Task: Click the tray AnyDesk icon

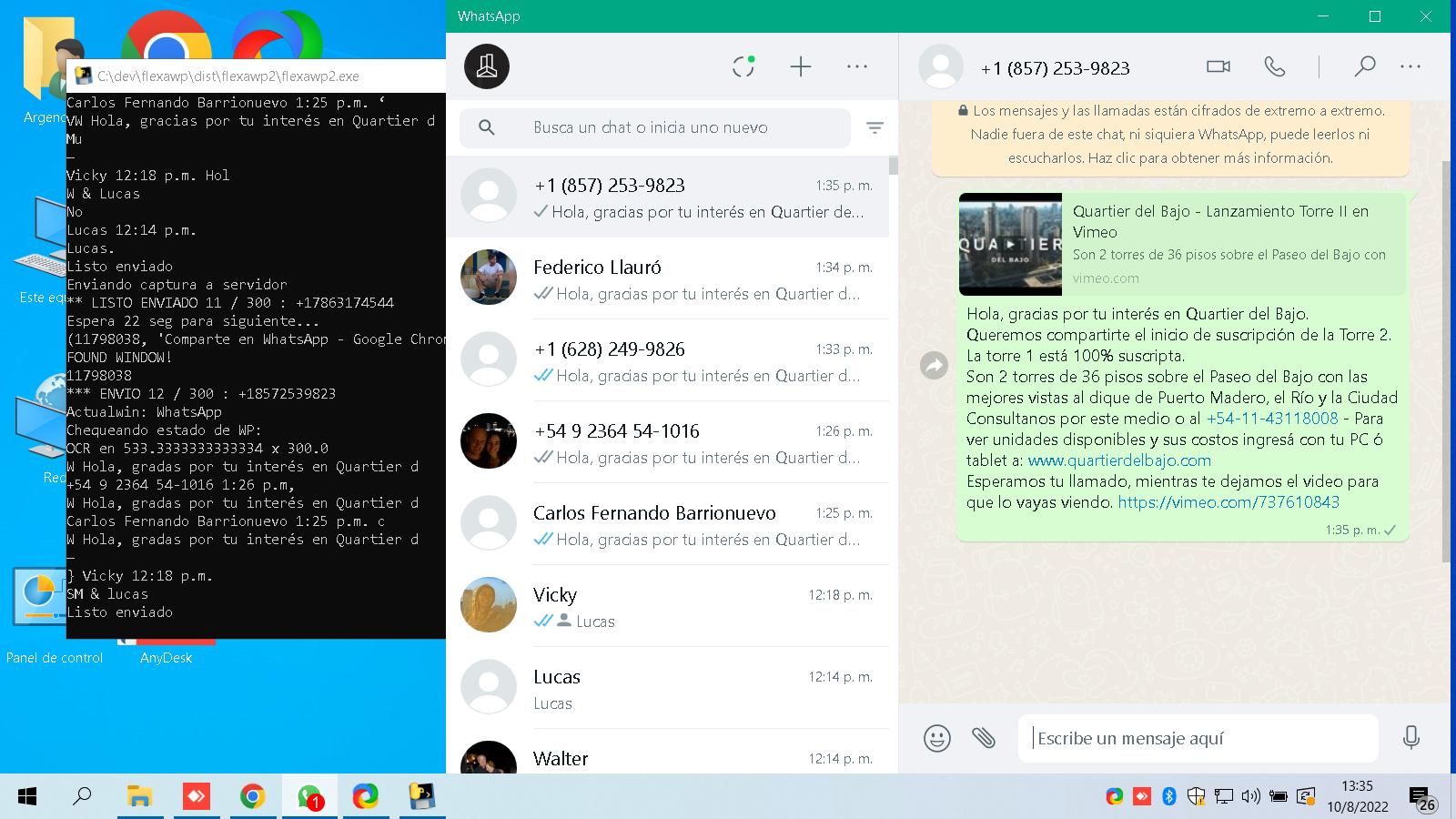Action: coord(1142,797)
